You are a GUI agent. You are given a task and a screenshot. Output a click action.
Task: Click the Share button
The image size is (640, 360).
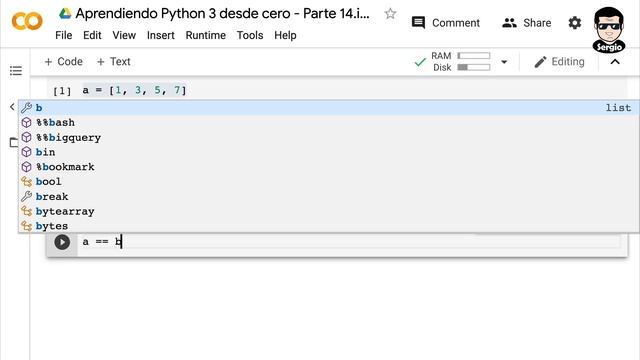coord(527,23)
